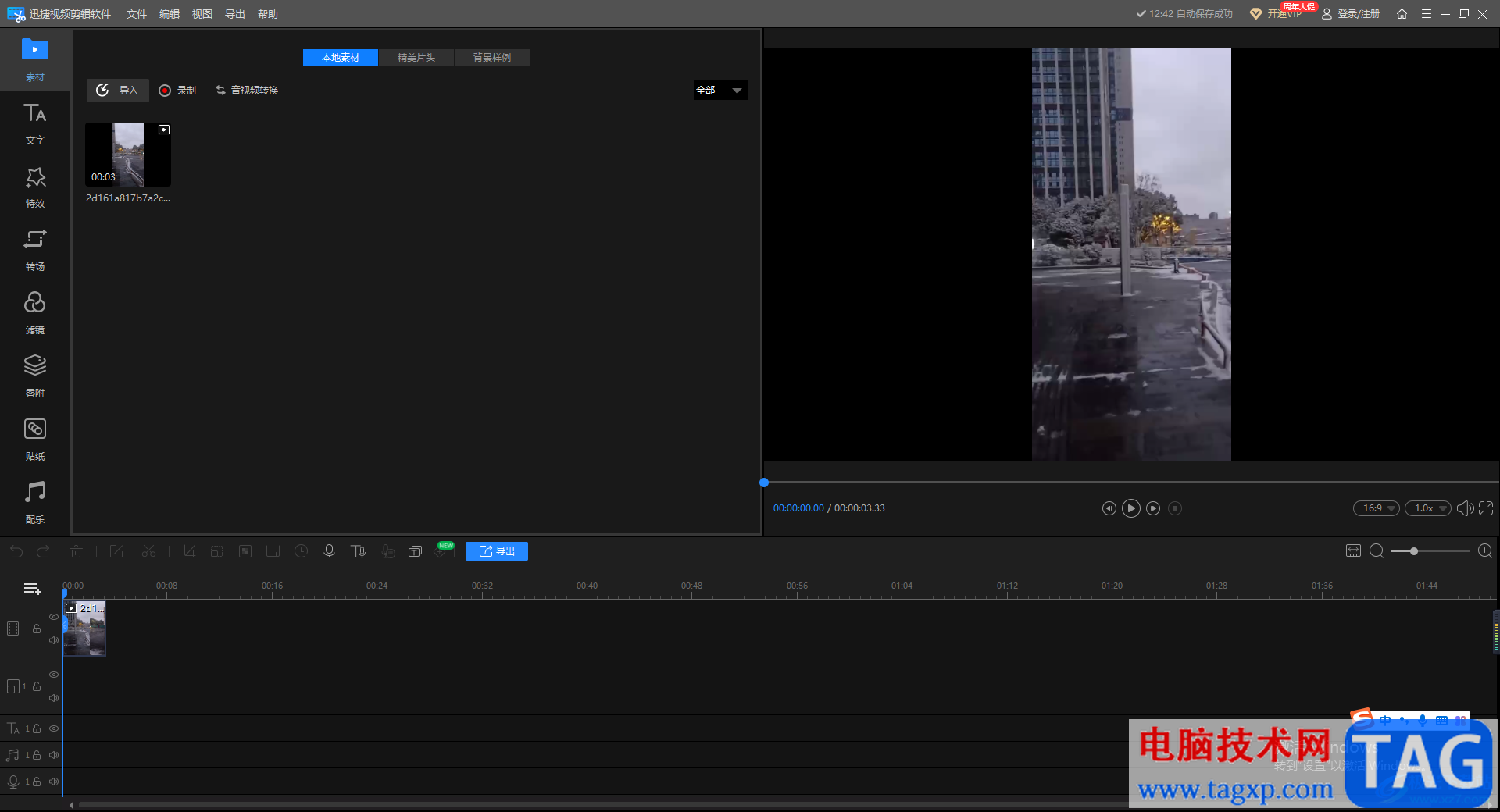Image resolution: width=1500 pixels, height=812 pixels.
Task: Click the speech-to-text icon
Action: [x=387, y=551]
